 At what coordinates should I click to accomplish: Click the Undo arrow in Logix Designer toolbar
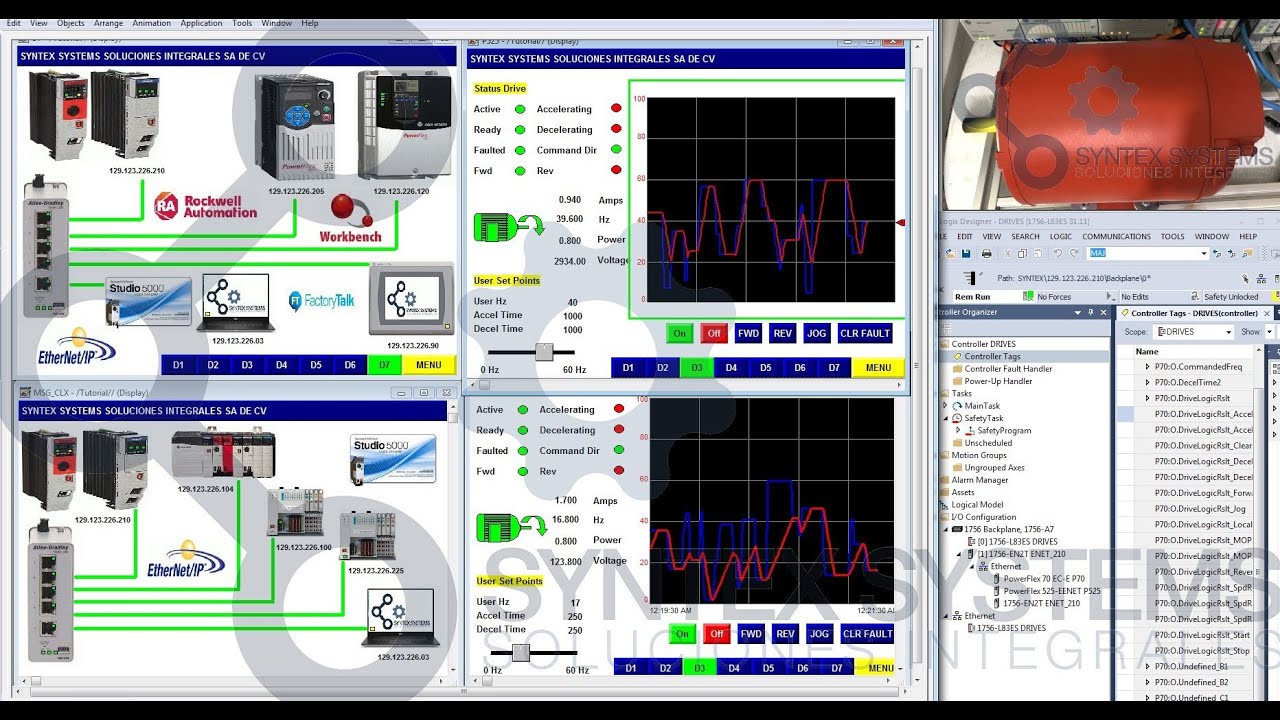1058,254
